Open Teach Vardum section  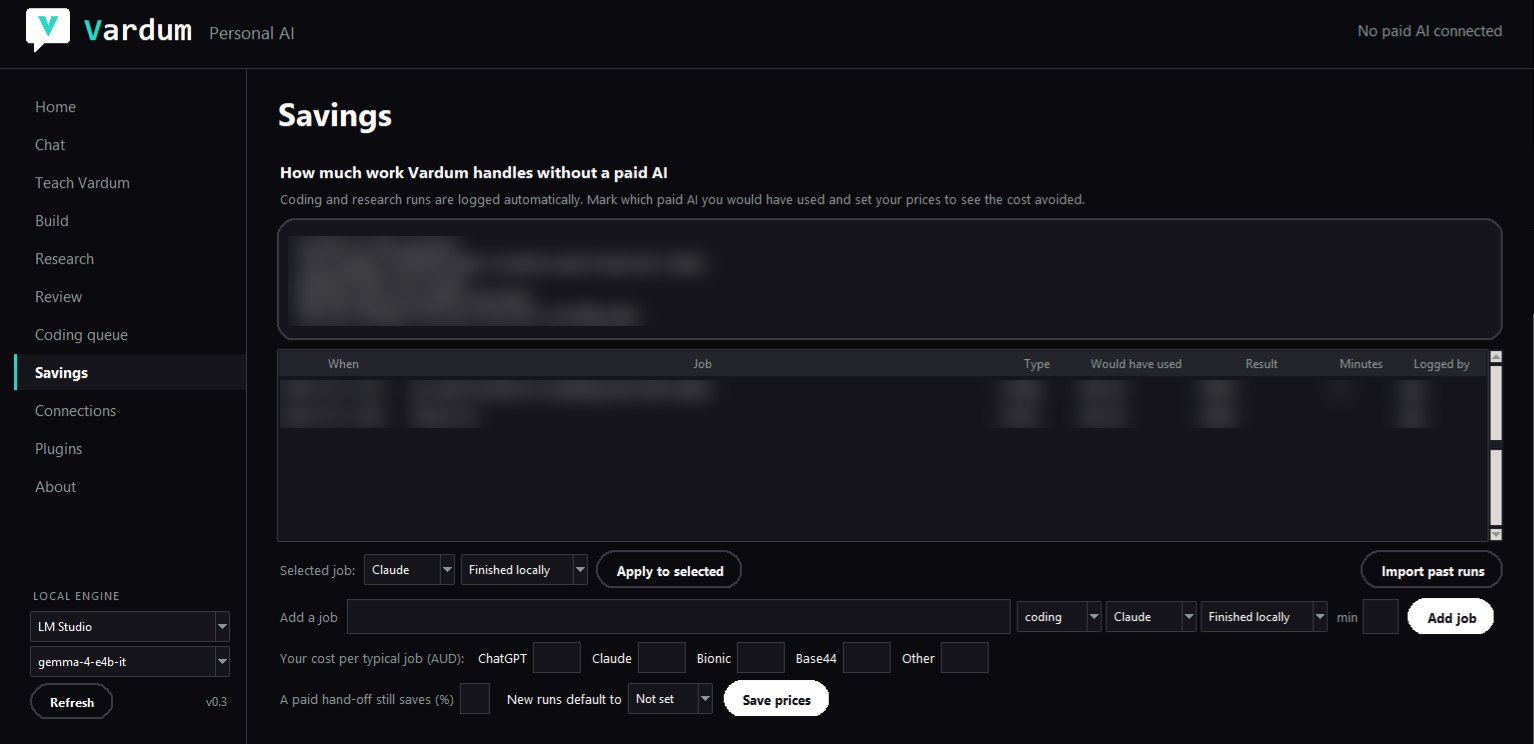tap(82, 183)
